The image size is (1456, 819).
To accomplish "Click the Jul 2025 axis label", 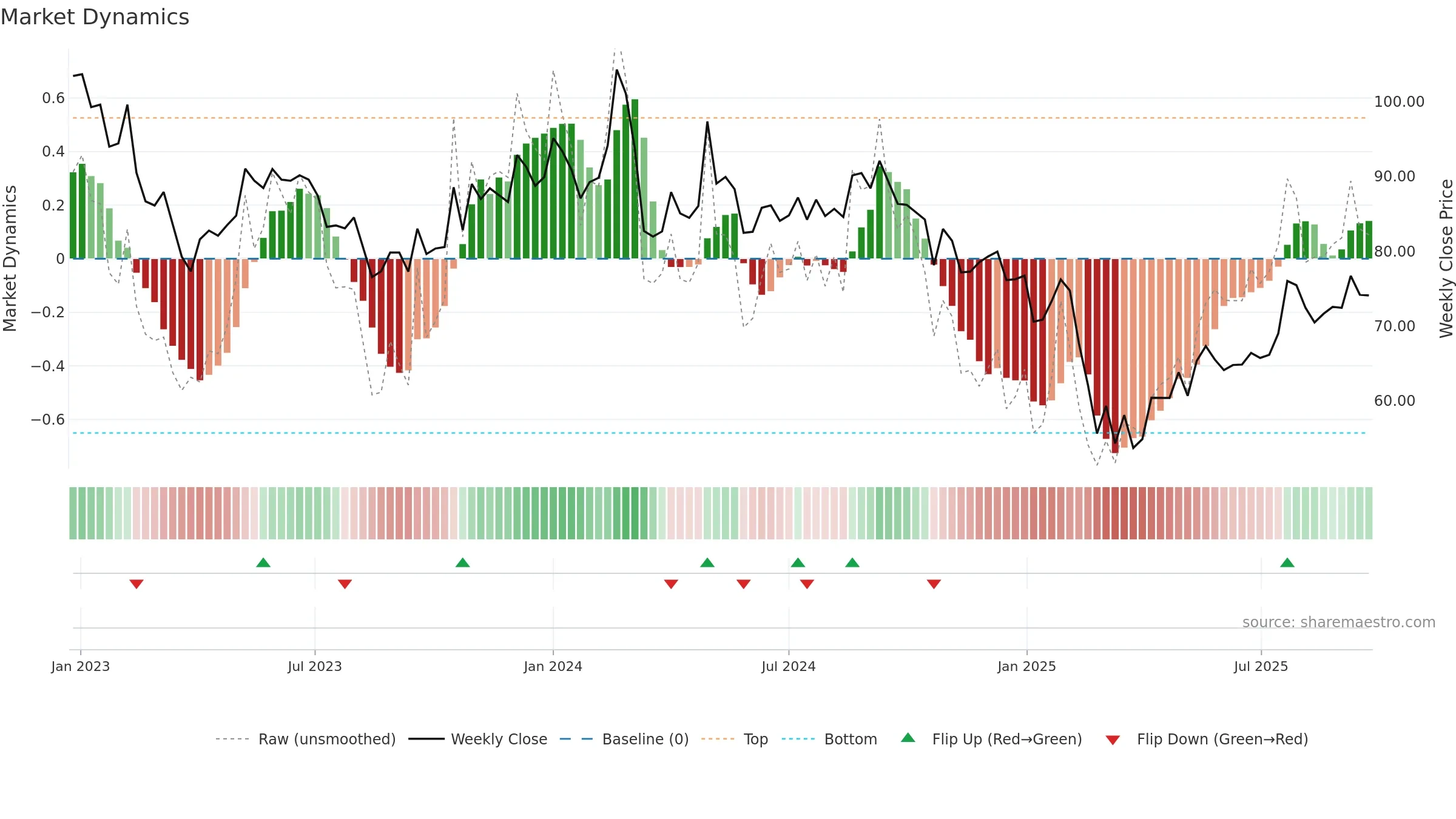I will tap(1261, 666).
